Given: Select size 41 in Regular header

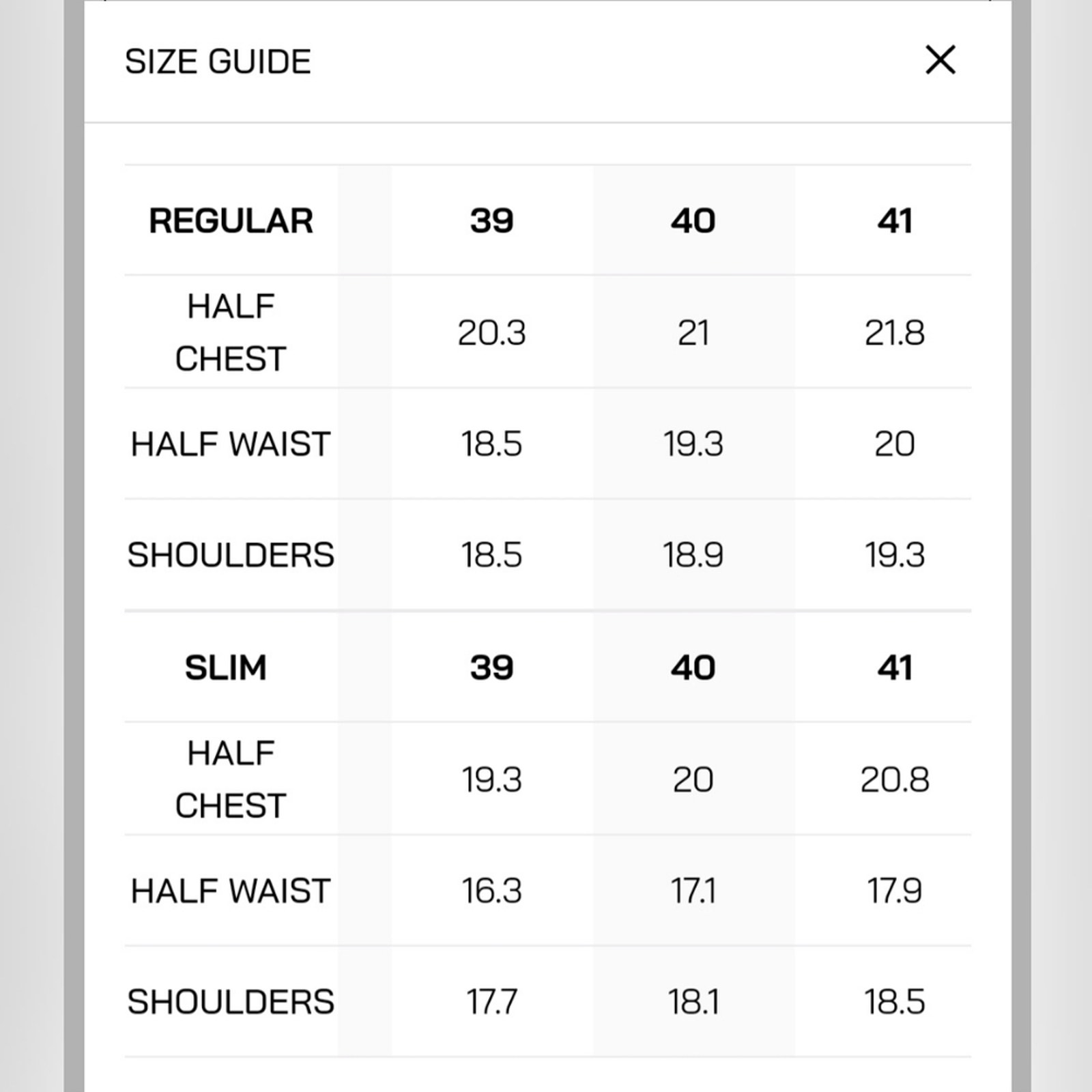Looking at the screenshot, I should click(895, 221).
